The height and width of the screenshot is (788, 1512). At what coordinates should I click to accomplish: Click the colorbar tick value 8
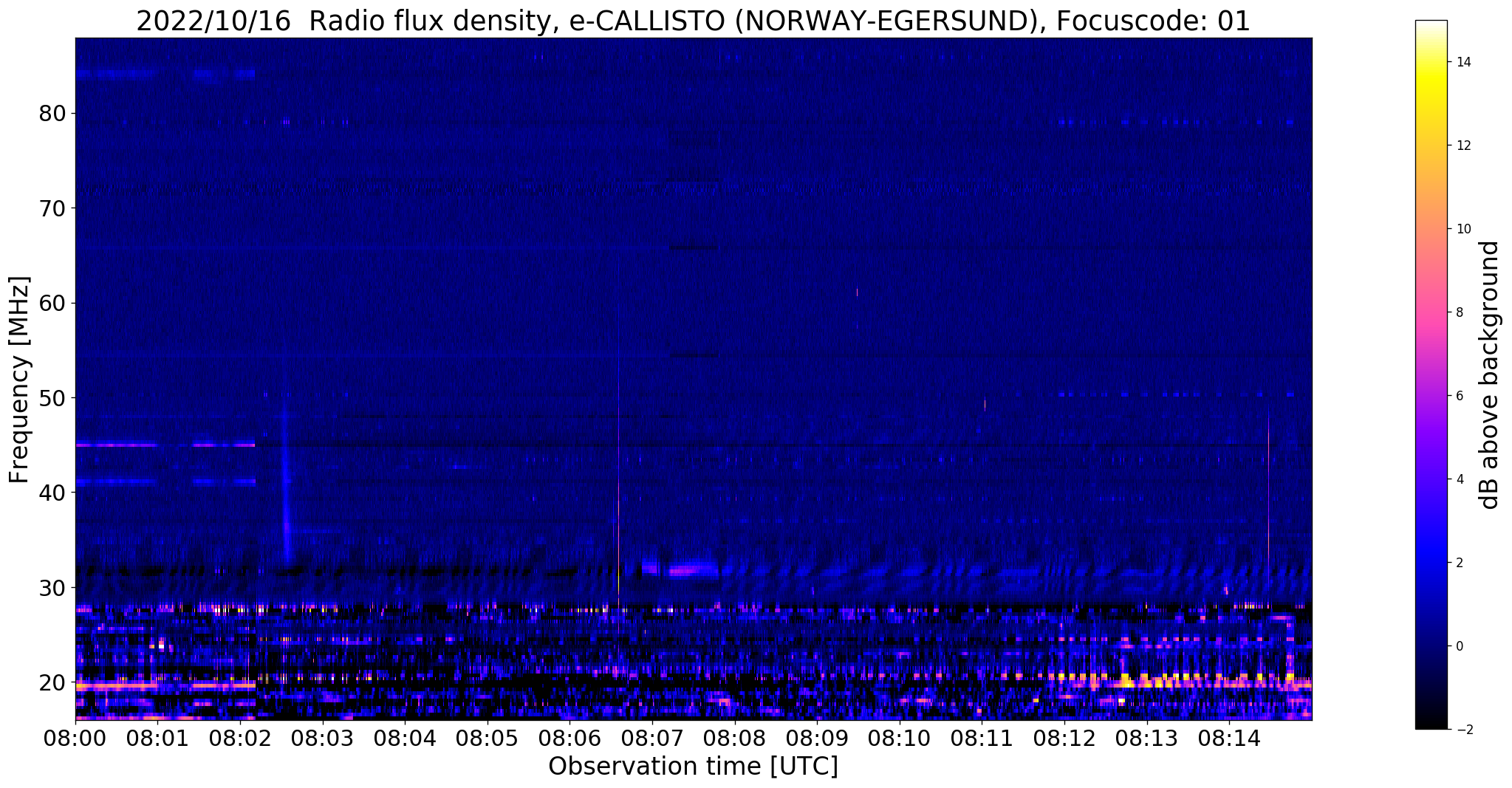pos(1458,312)
